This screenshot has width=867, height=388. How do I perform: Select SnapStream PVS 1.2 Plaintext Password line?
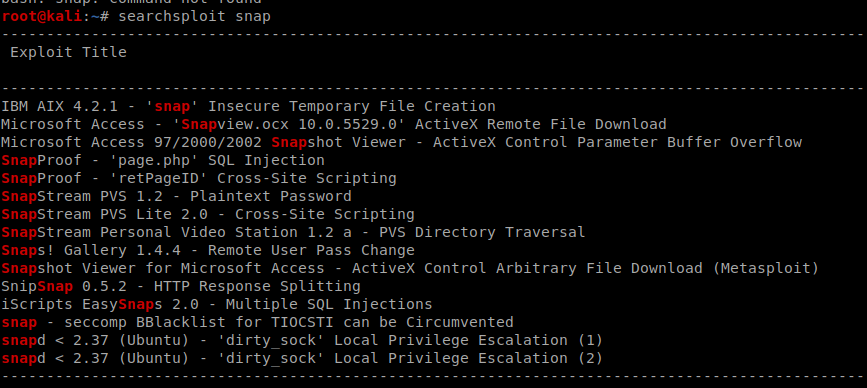(x=176, y=197)
